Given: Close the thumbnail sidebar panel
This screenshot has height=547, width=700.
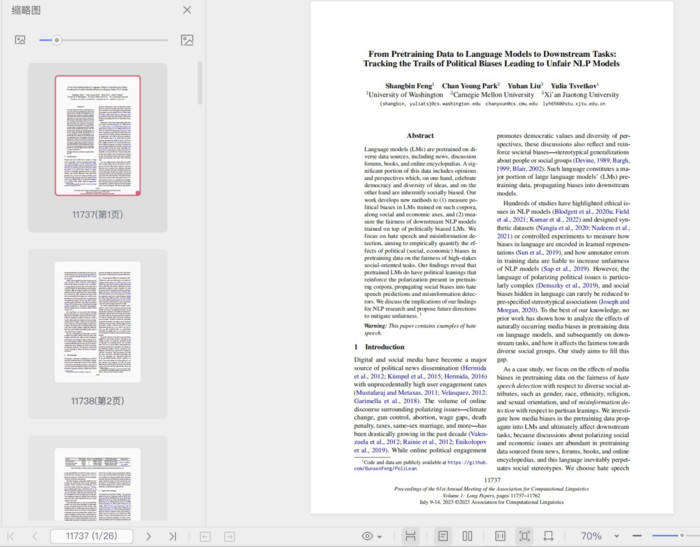Looking at the screenshot, I should click(x=187, y=10).
